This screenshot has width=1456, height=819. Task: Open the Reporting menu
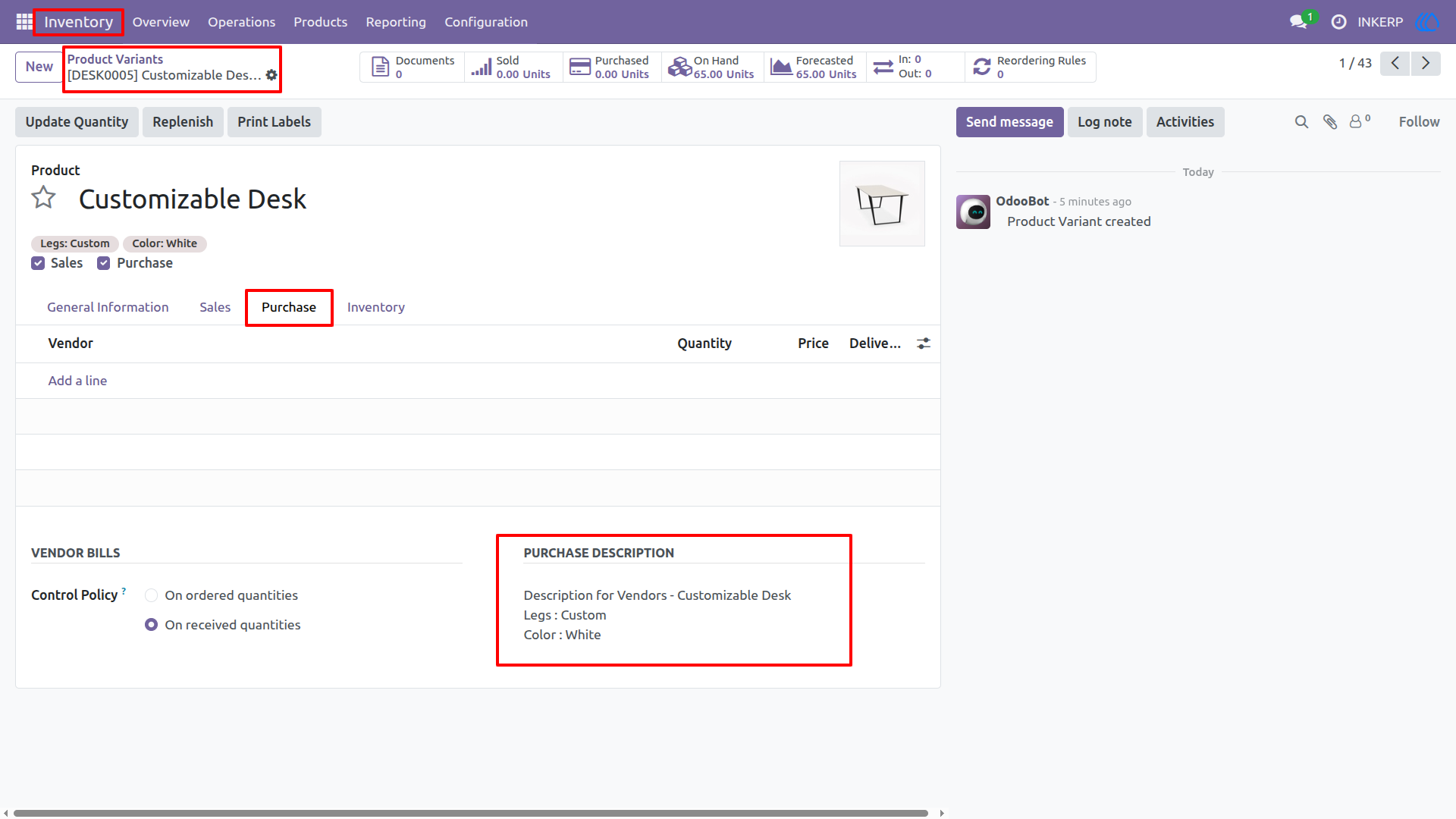[x=396, y=22]
